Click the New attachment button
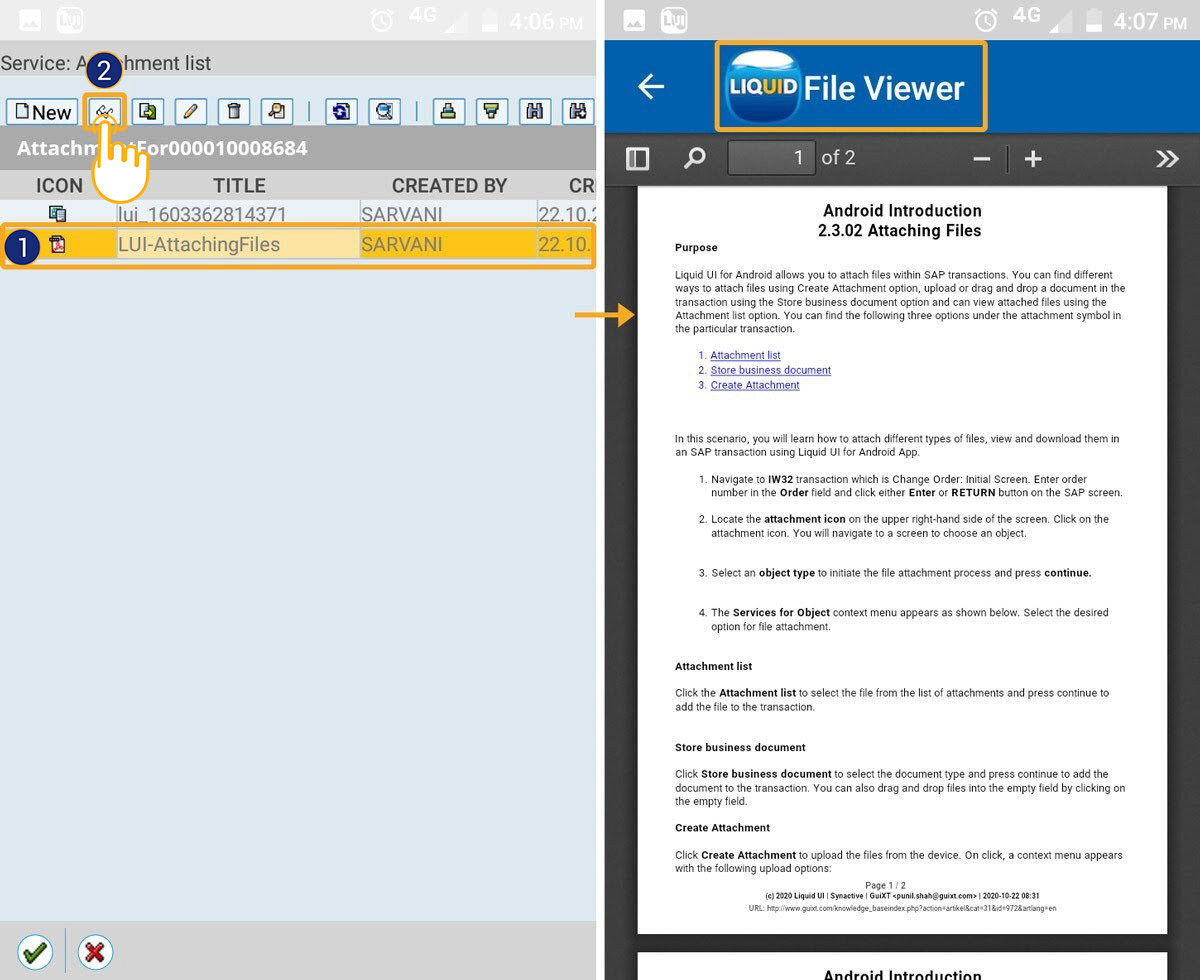Viewport: 1200px width, 980px height. 41,112
